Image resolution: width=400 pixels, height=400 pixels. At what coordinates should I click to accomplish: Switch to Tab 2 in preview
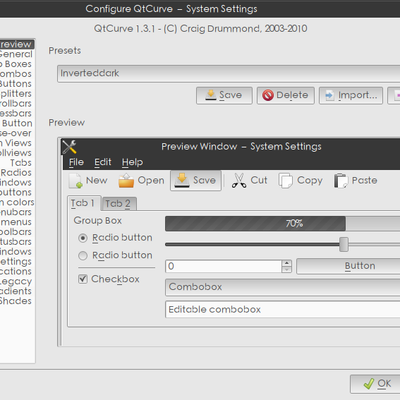tap(118, 204)
